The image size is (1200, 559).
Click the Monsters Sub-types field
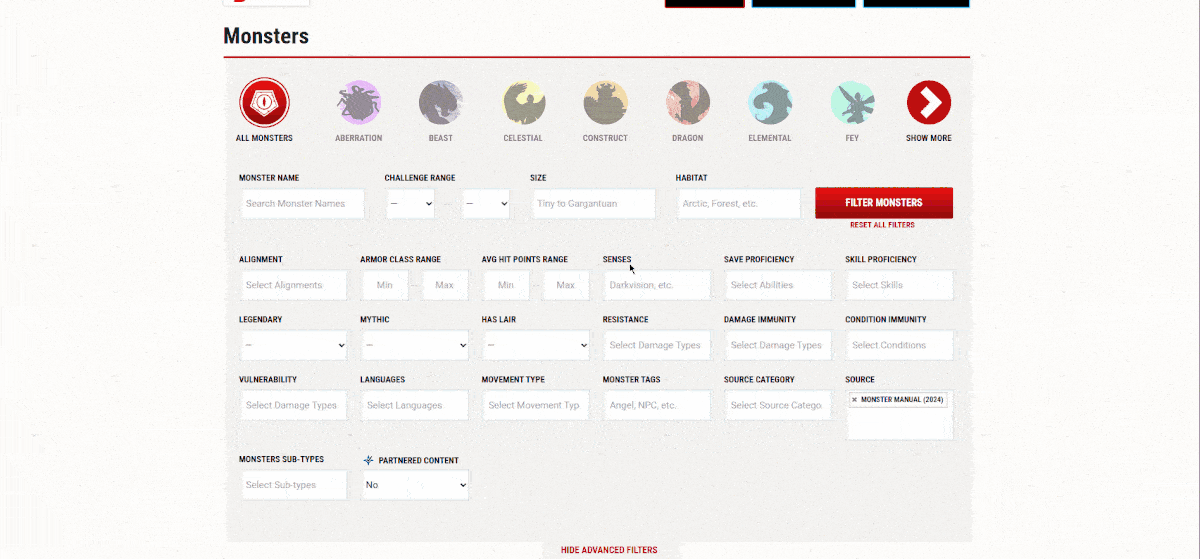293,485
